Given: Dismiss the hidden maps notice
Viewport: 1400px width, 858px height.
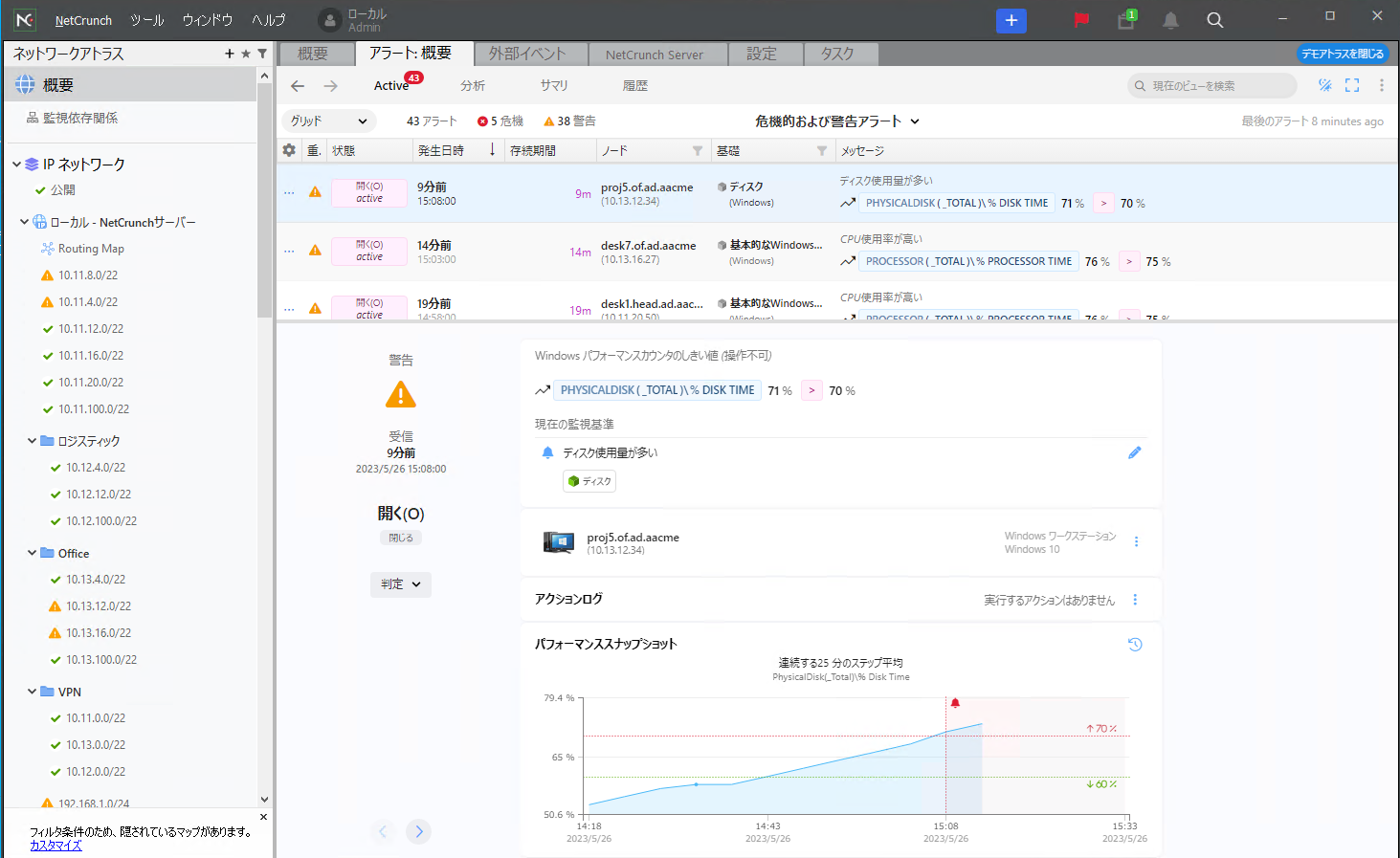Looking at the screenshot, I should tap(264, 817).
